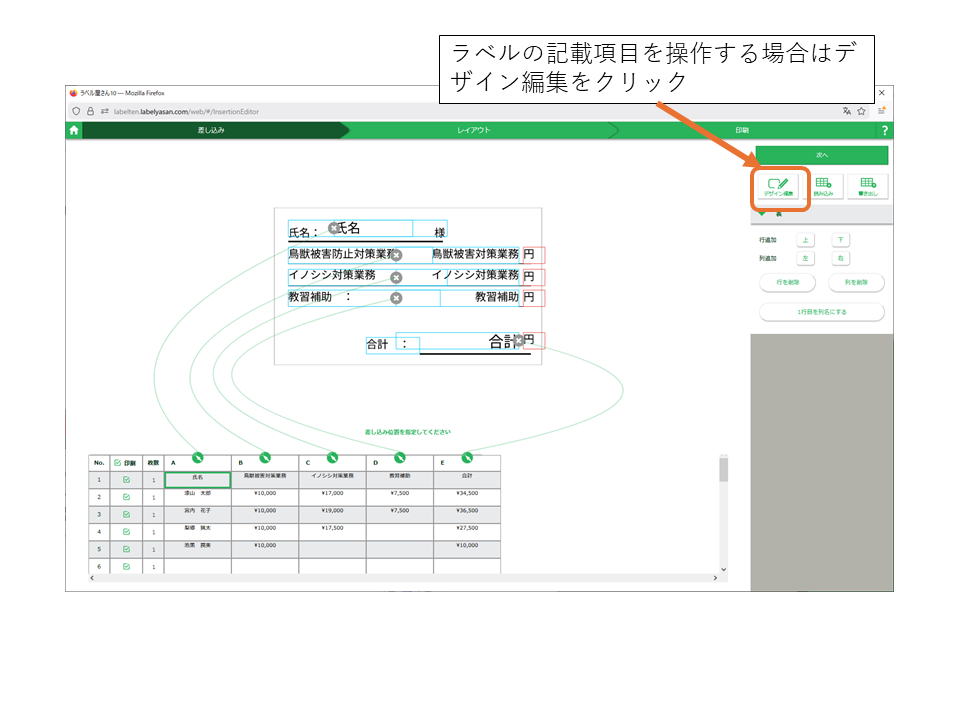Collapse the 表 section with the green triangle
This screenshot has height=720, width=960.
[x=763, y=214]
